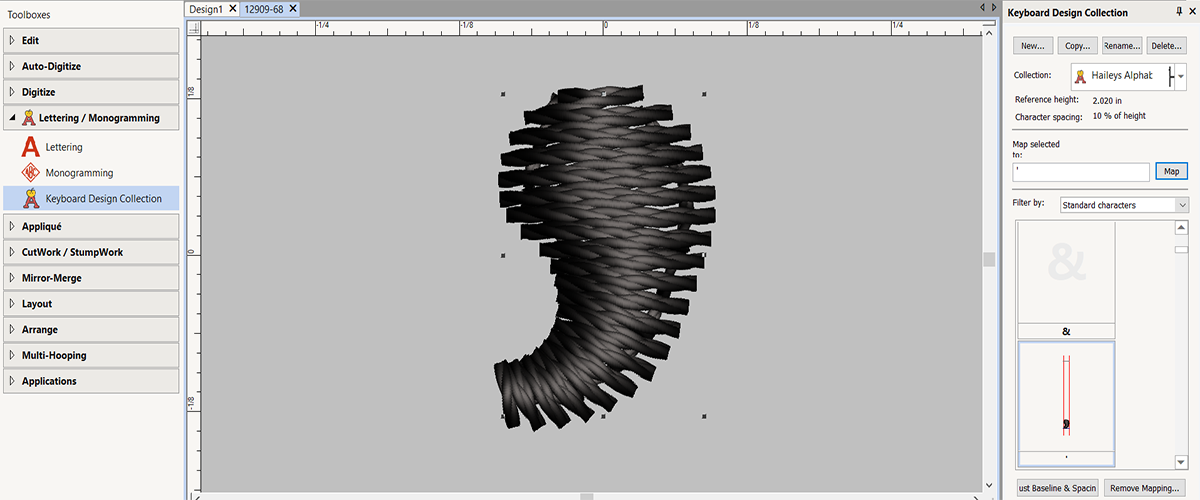Open the Collection dropdown list
Image resolution: width=1200 pixels, height=500 pixels.
[1181, 76]
